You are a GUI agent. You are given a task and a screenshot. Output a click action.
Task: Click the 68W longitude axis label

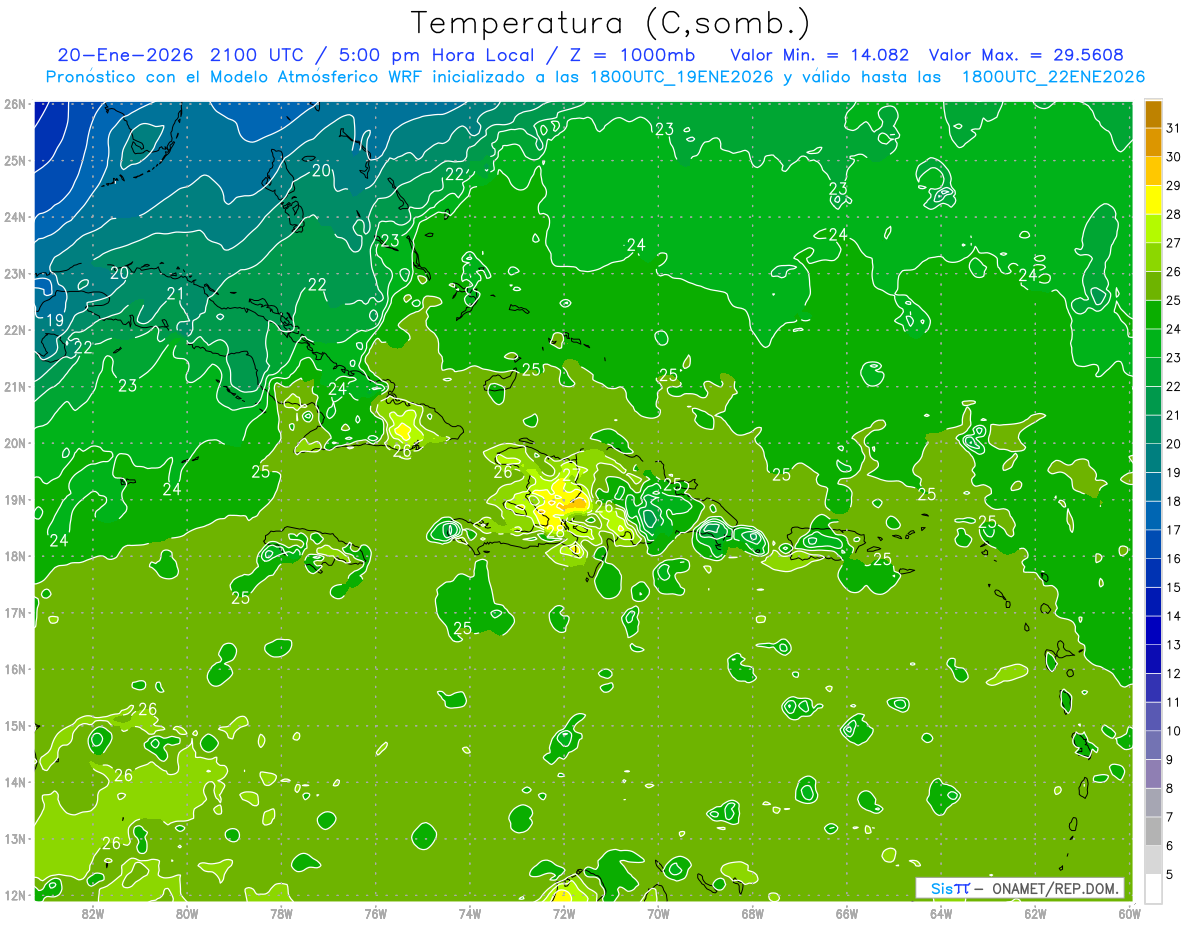pyautogui.click(x=752, y=913)
